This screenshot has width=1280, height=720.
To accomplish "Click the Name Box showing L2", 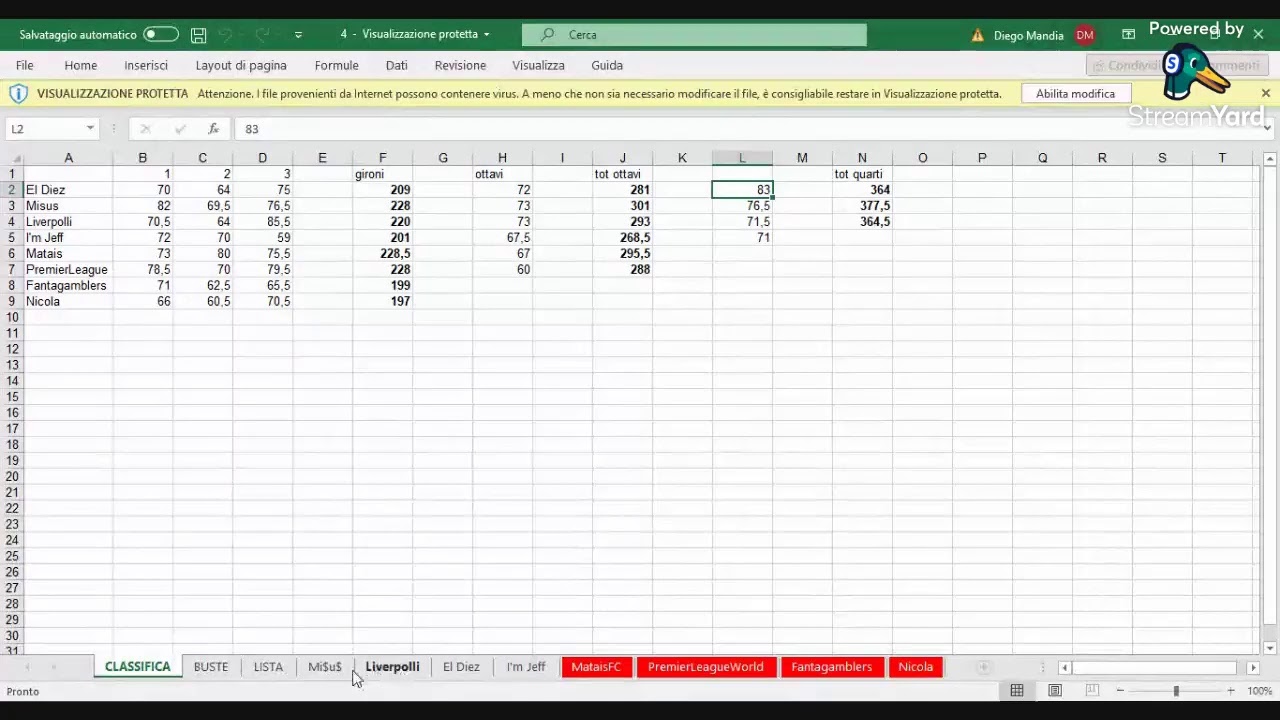I will (x=44, y=129).
